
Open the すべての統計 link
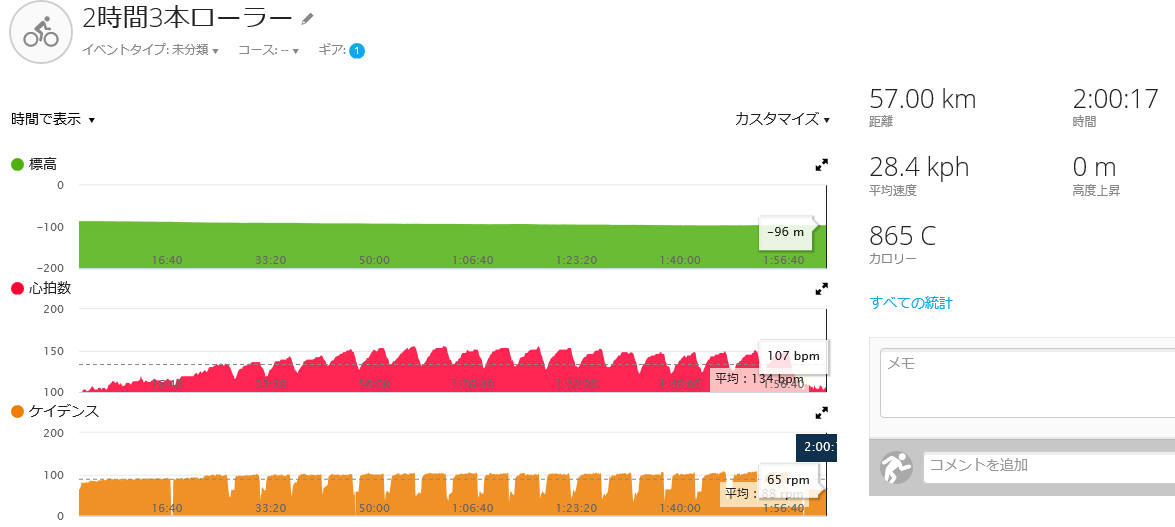pyautogui.click(x=911, y=303)
